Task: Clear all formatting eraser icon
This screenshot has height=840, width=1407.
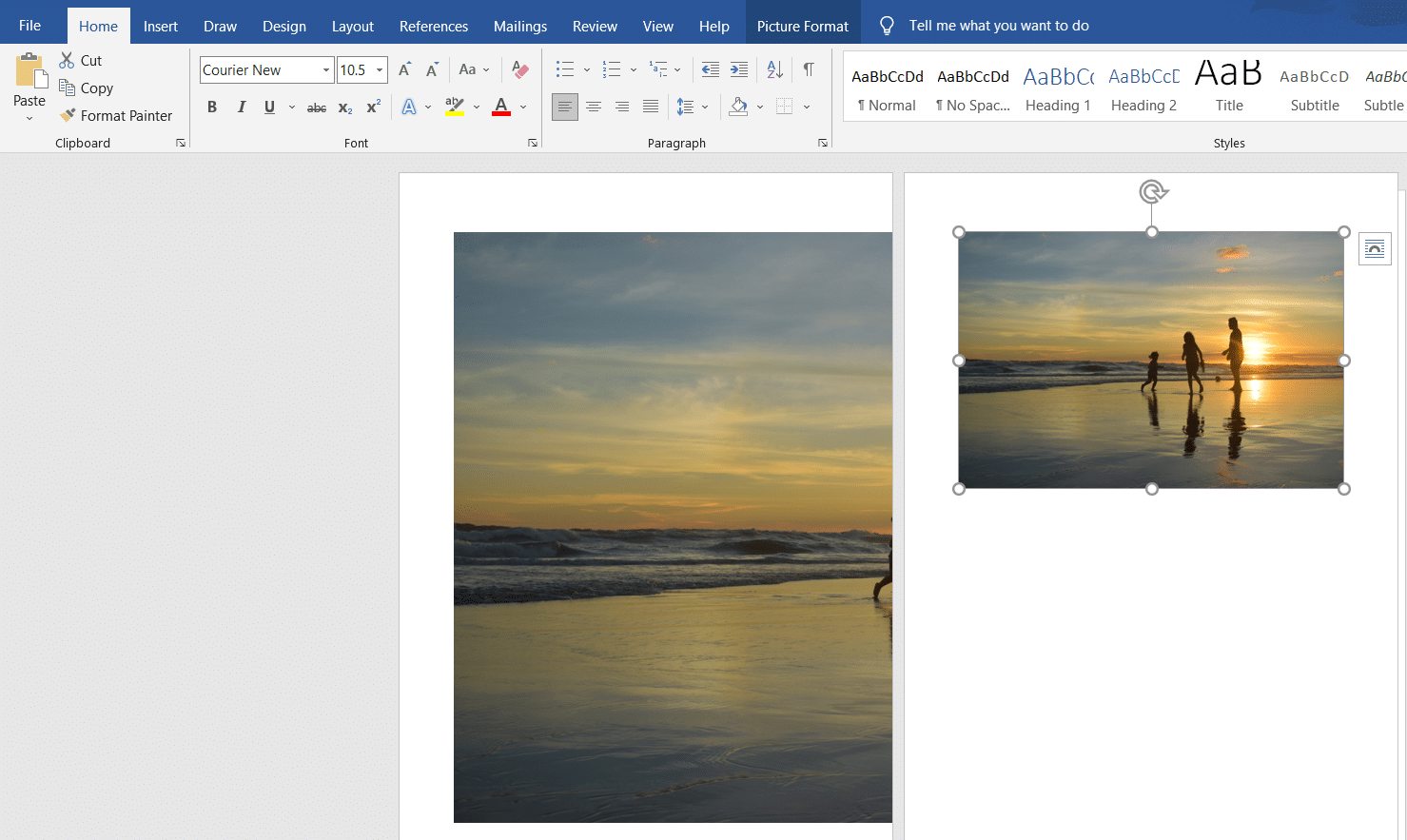Action: [x=519, y=69]
